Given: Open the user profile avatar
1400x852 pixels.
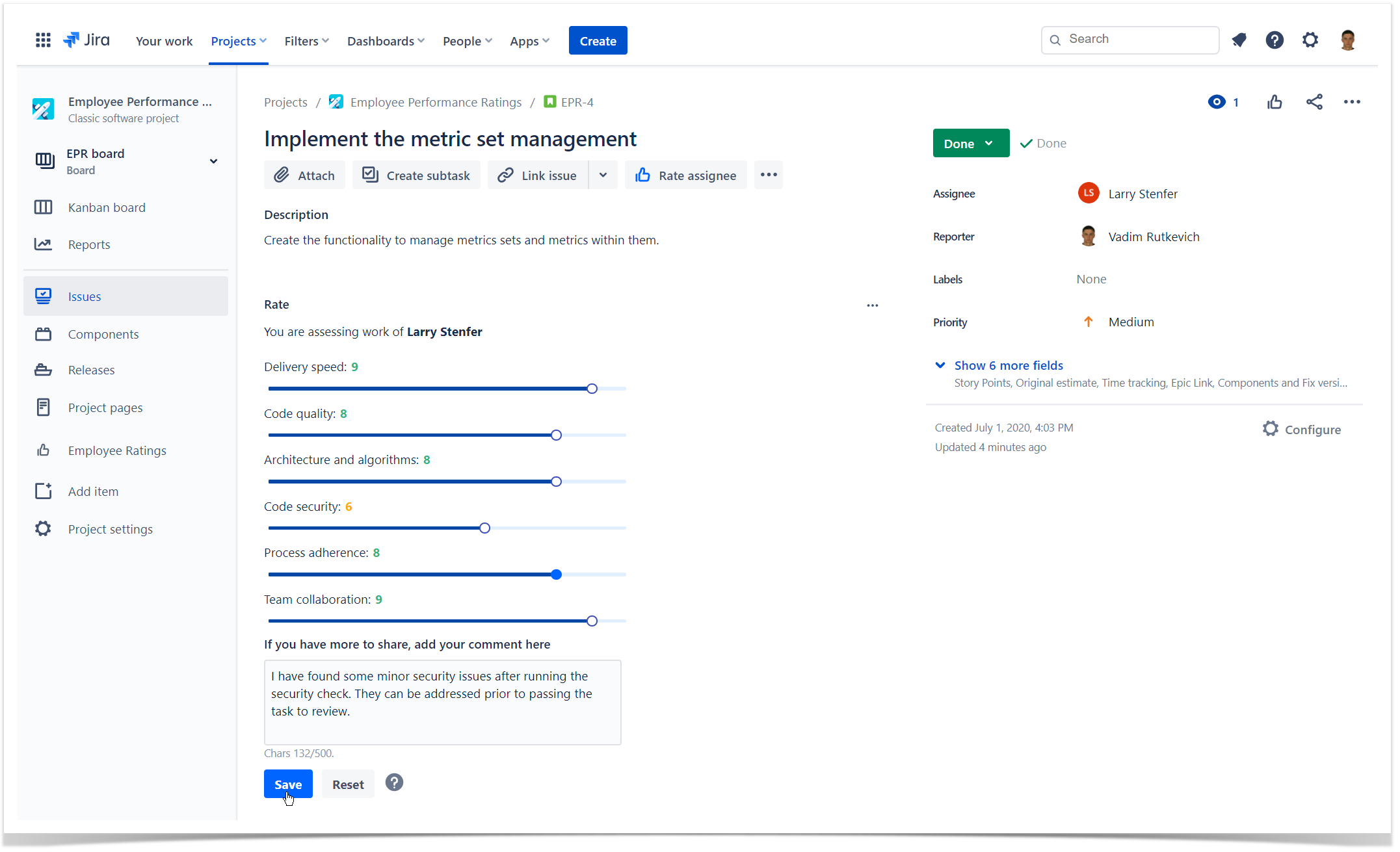Looking at the screenshot, I should (1347, 40).
